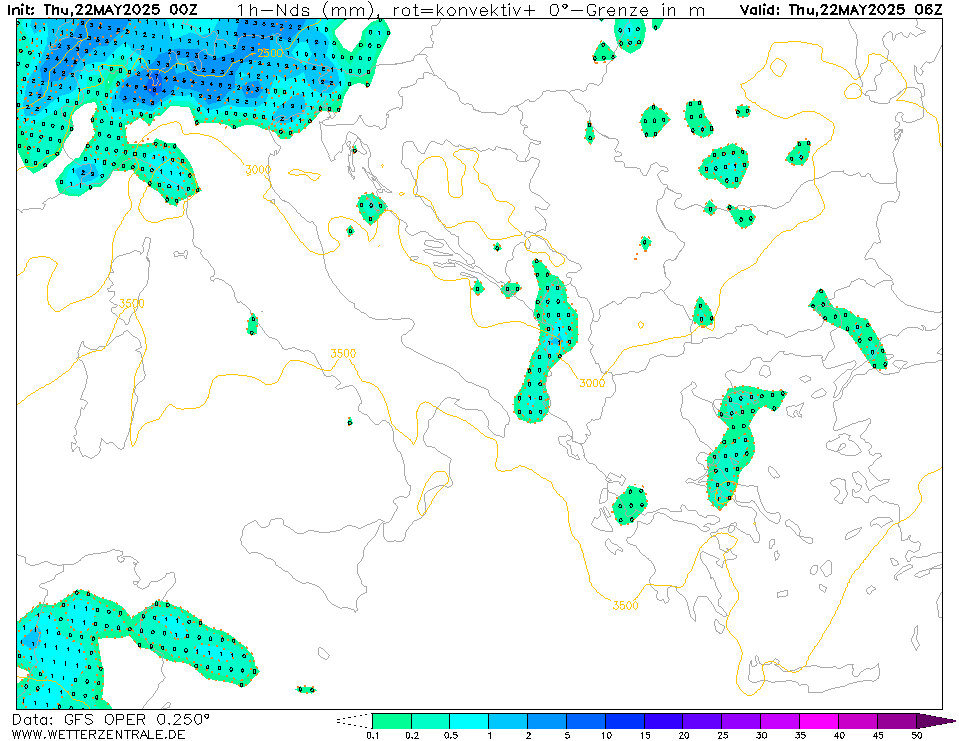
Task: Select the 25–30 mm purple legend swatch
Action: (x=741, y=721)
